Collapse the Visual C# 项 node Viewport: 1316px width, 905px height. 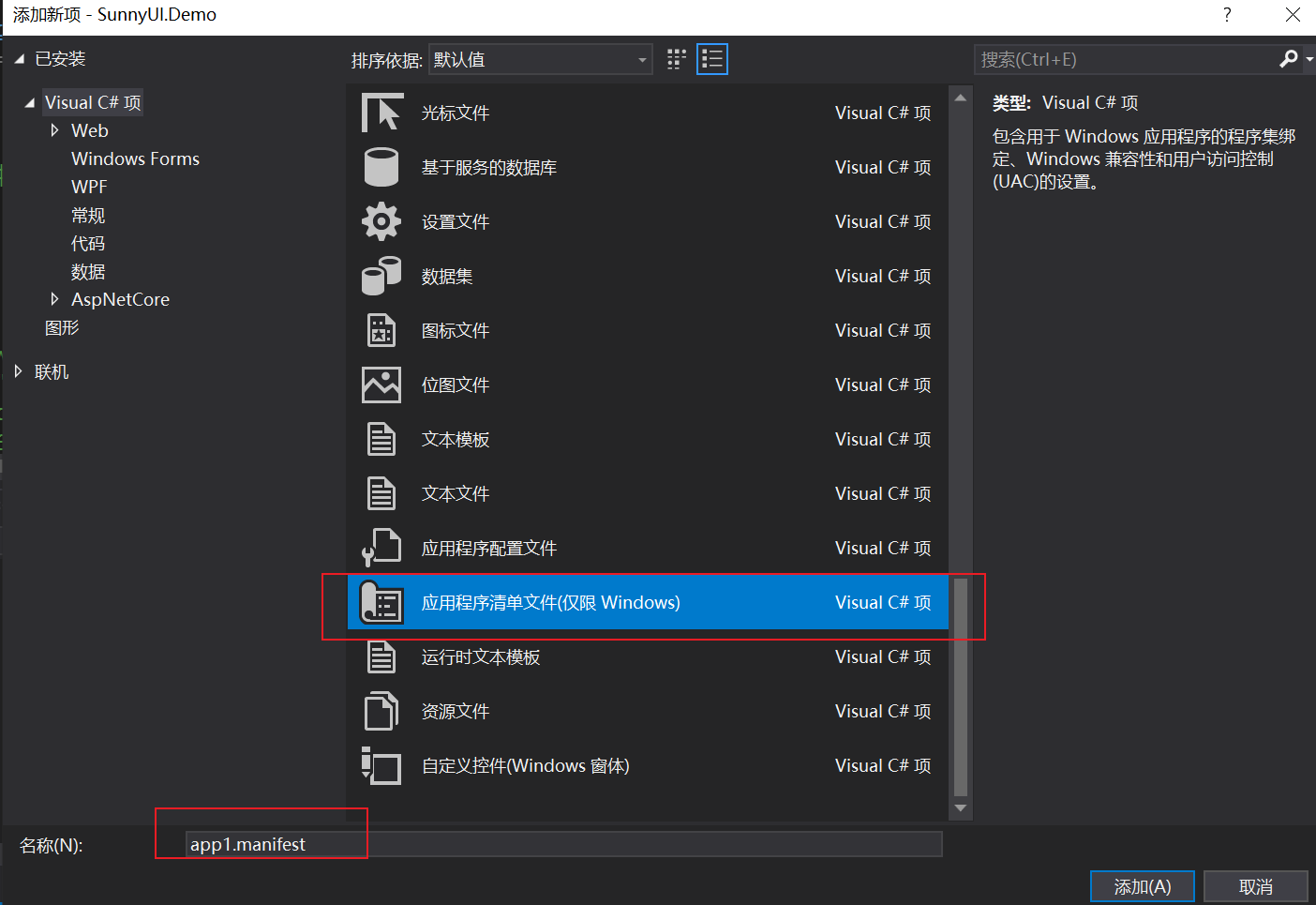30,103
